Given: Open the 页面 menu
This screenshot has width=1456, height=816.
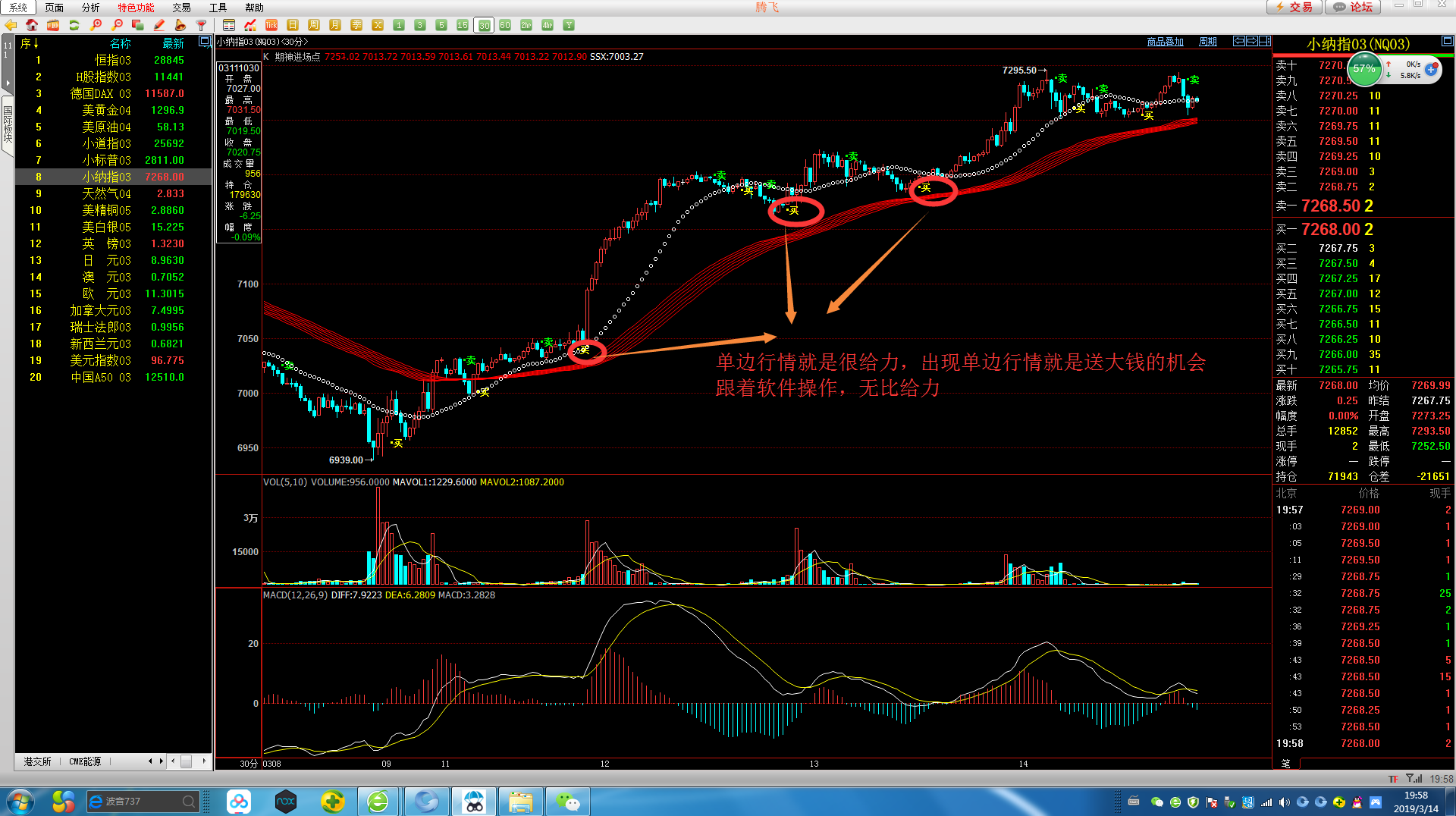Looking at the screenshot, I should [x=55, y=8].
